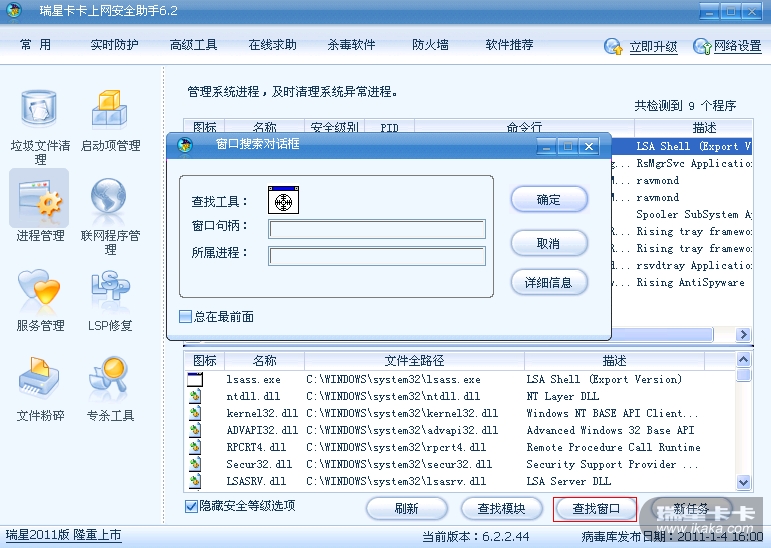Screen dimensions: 771x548
Task: Click process list horizontal scroll right arrow
Action: click(x=743, y=335)
